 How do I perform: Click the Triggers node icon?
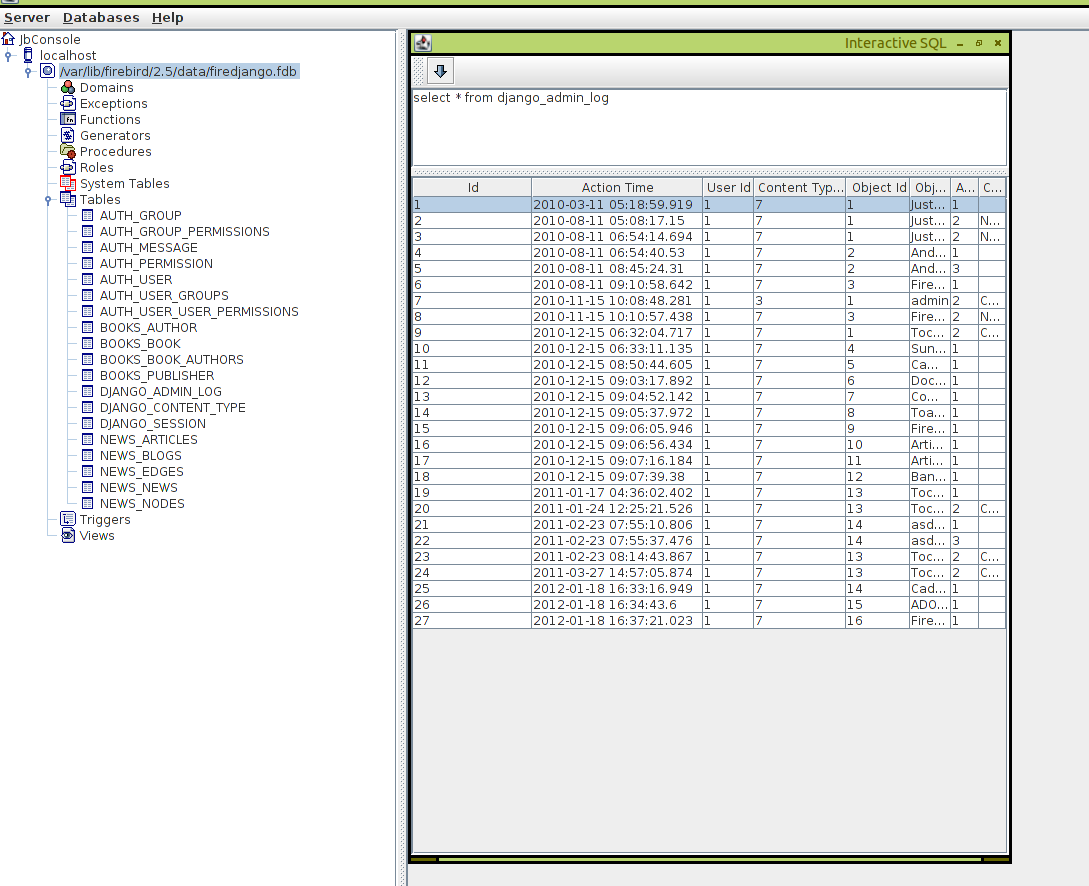pos(68,520)
